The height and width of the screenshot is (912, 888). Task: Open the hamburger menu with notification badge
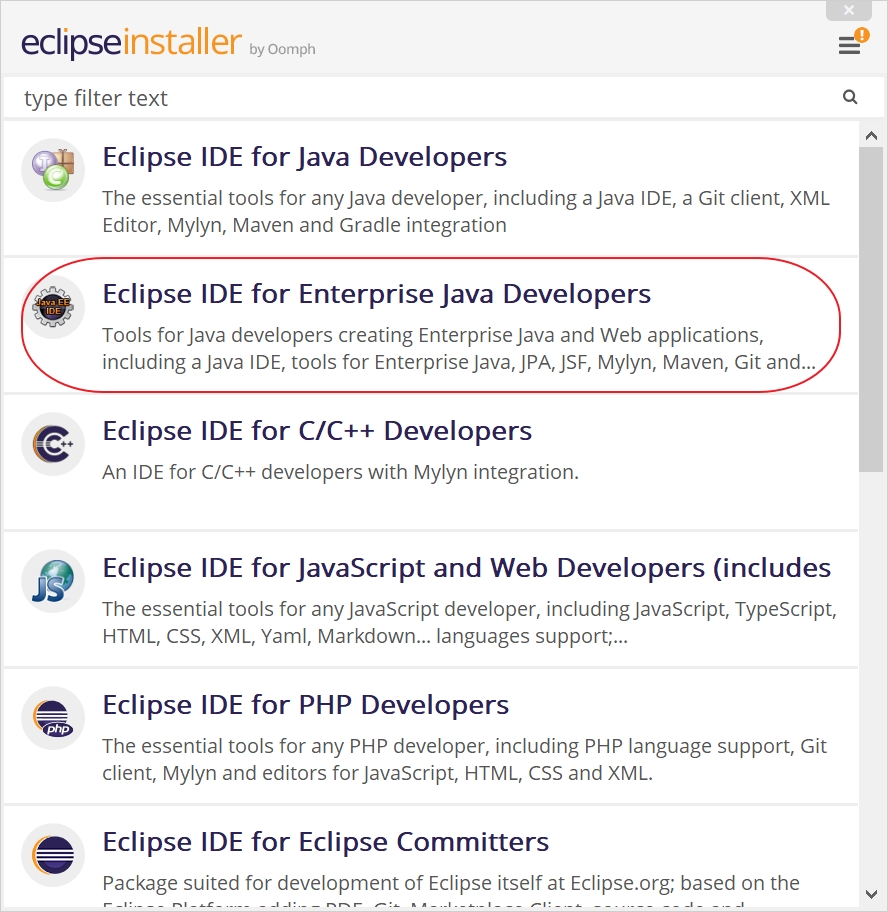[x=853, y=42]
